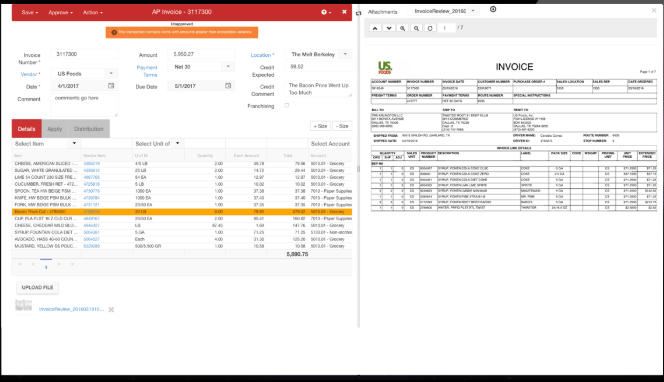Expand the InvoiceReview attachment selector dropdown
Screen dimensions: 664x382
[x=473, y=11]
